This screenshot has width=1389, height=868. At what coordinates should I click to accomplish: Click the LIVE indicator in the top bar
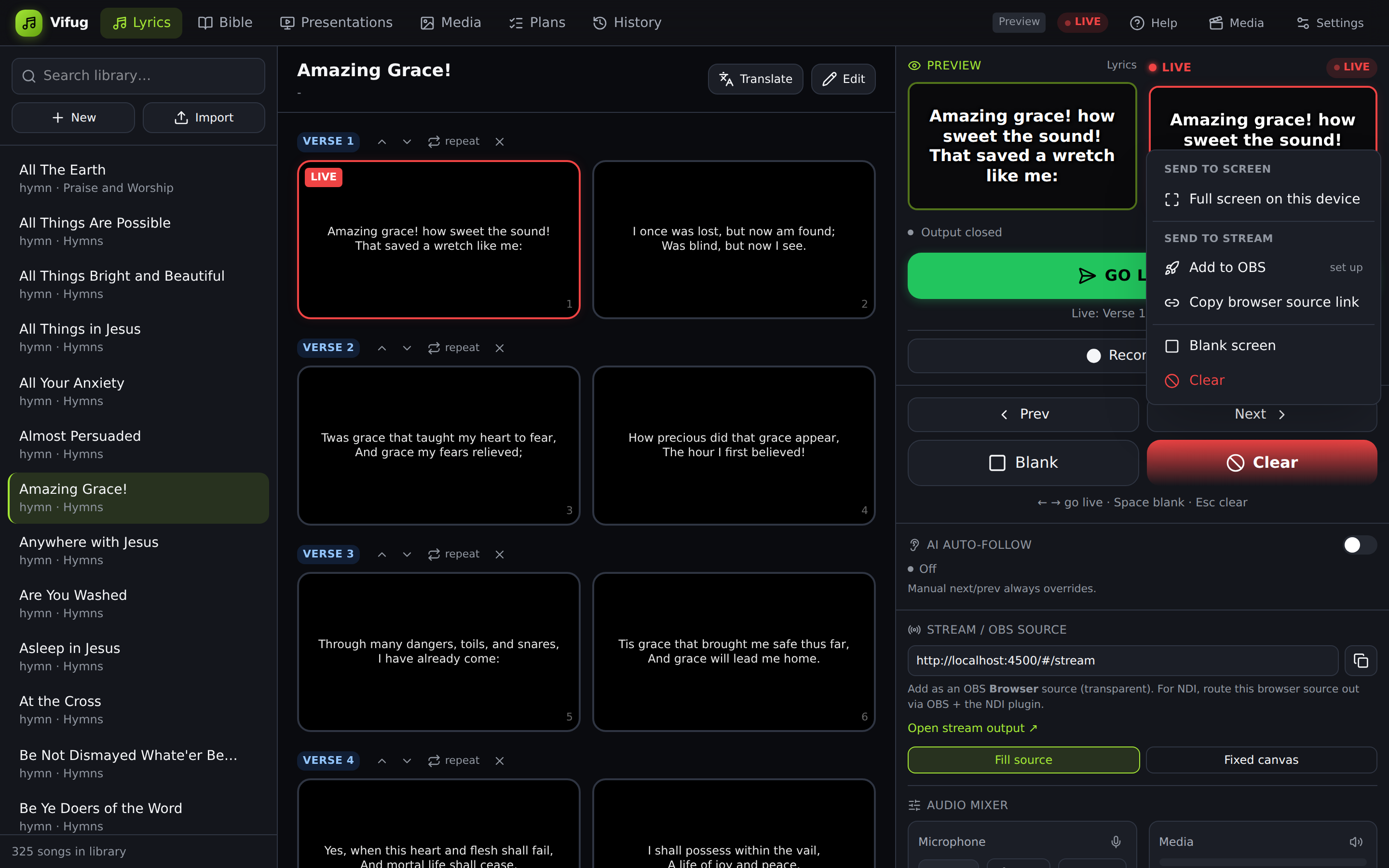pos(1082,22)
